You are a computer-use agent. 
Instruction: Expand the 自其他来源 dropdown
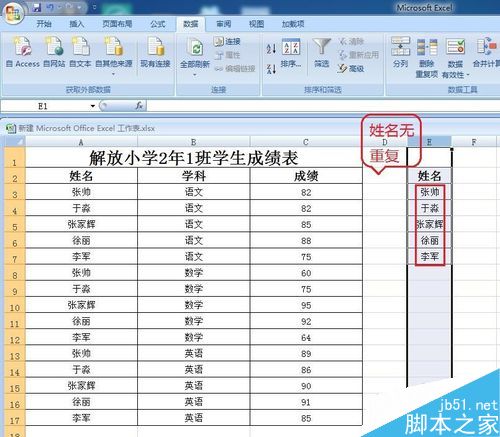pos(114,74)
